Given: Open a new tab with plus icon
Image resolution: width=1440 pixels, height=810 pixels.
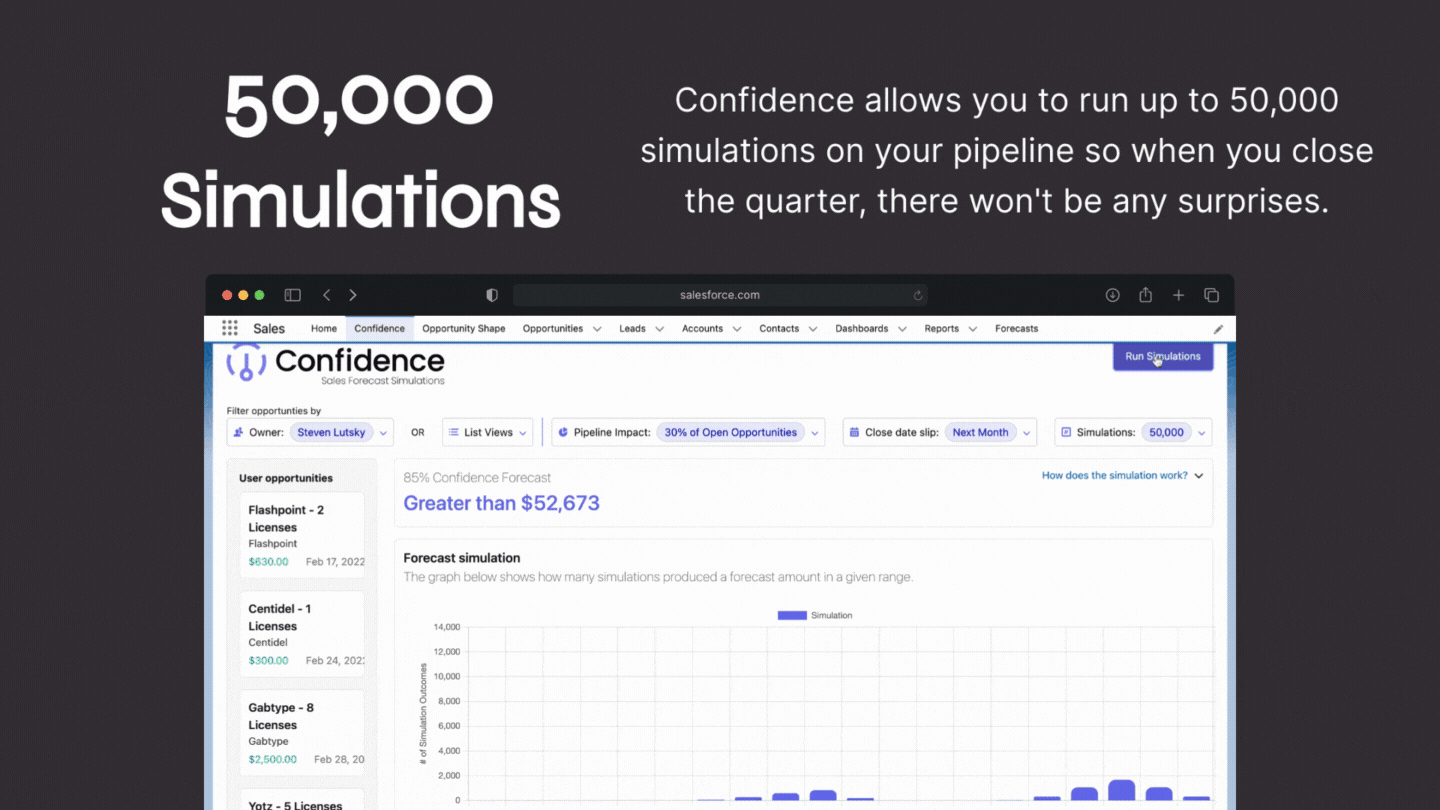Looking at the screenshot, I should (1178, 295).
